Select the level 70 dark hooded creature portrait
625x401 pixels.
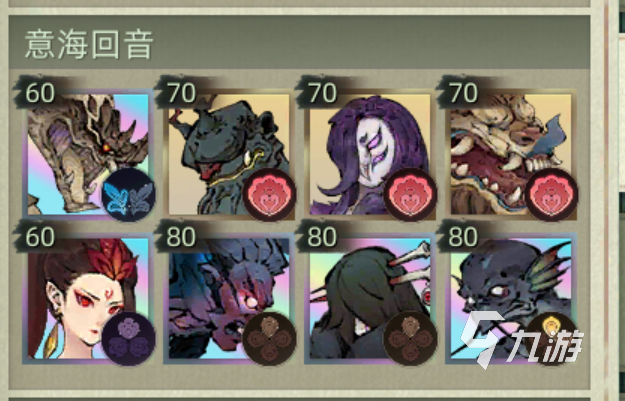pyautogui.click(x=229, y=154)
